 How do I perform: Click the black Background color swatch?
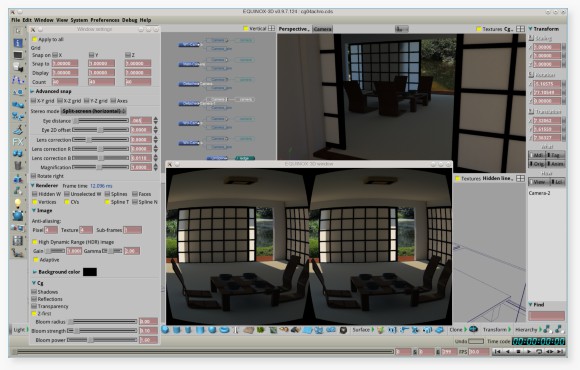90,272
